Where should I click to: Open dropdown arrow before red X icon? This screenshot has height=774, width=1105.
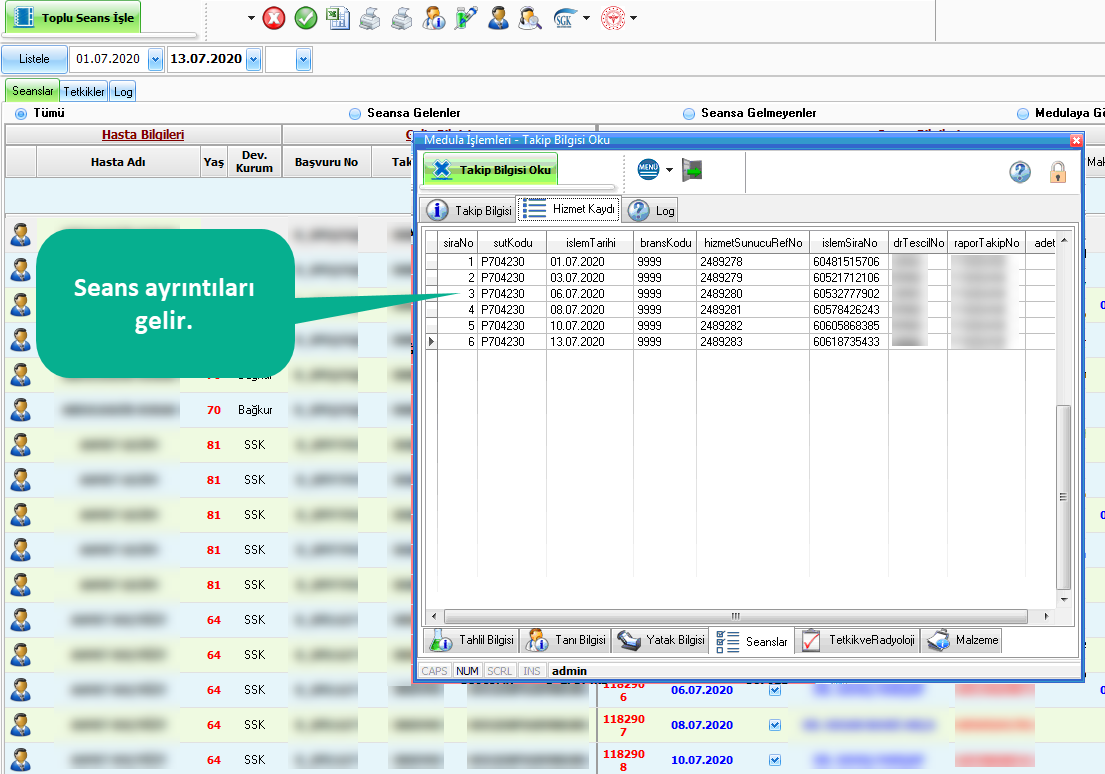[x=251, y=18]
